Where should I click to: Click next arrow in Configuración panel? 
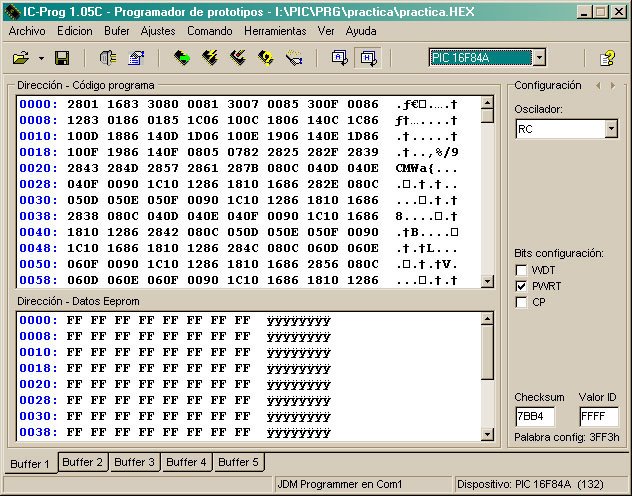pos(613,85)
